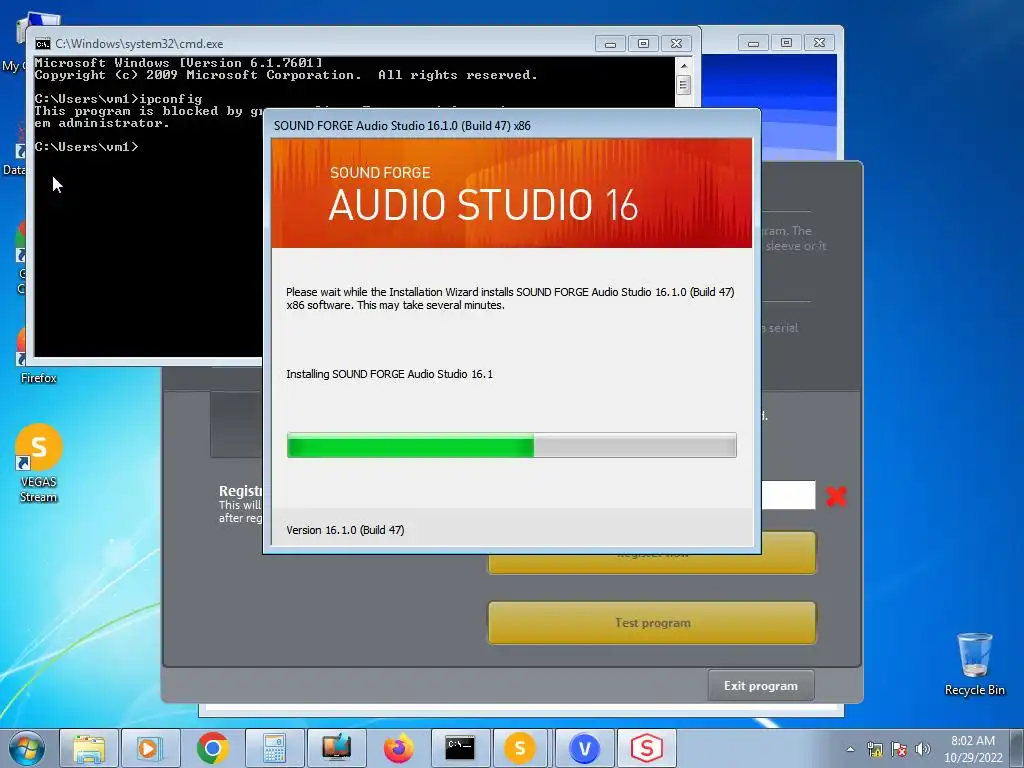Show hidden system tray icons
Viewport: 1024px width, 768px height.
click(850, 749)
